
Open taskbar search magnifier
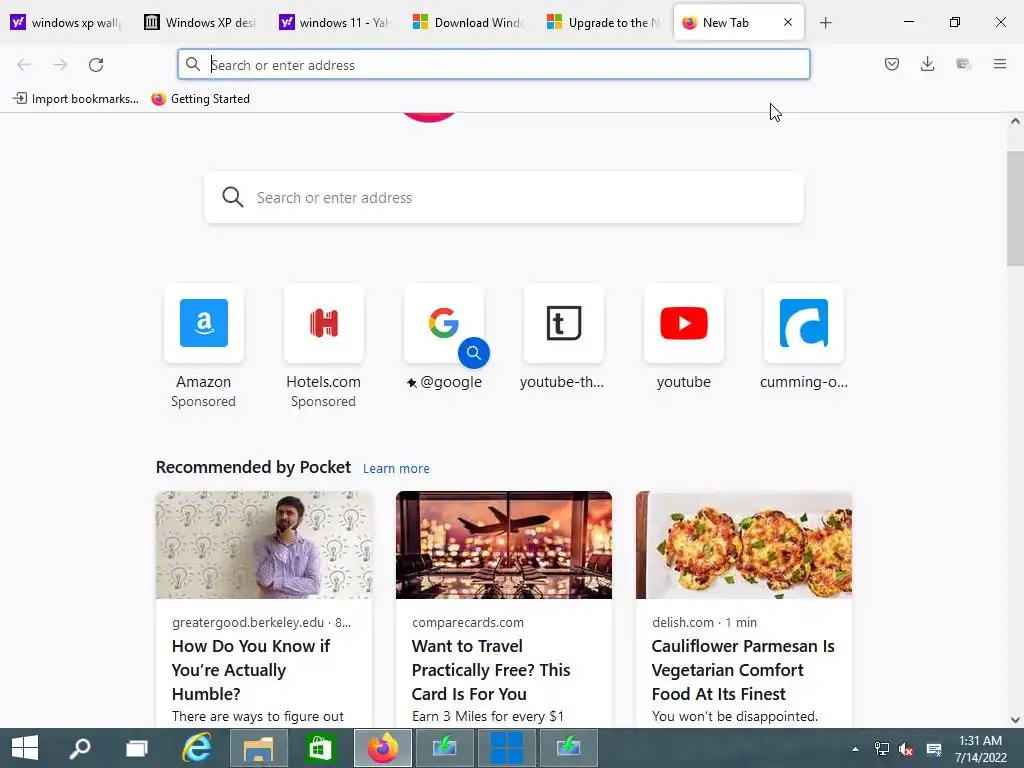(x=80, y=748)
